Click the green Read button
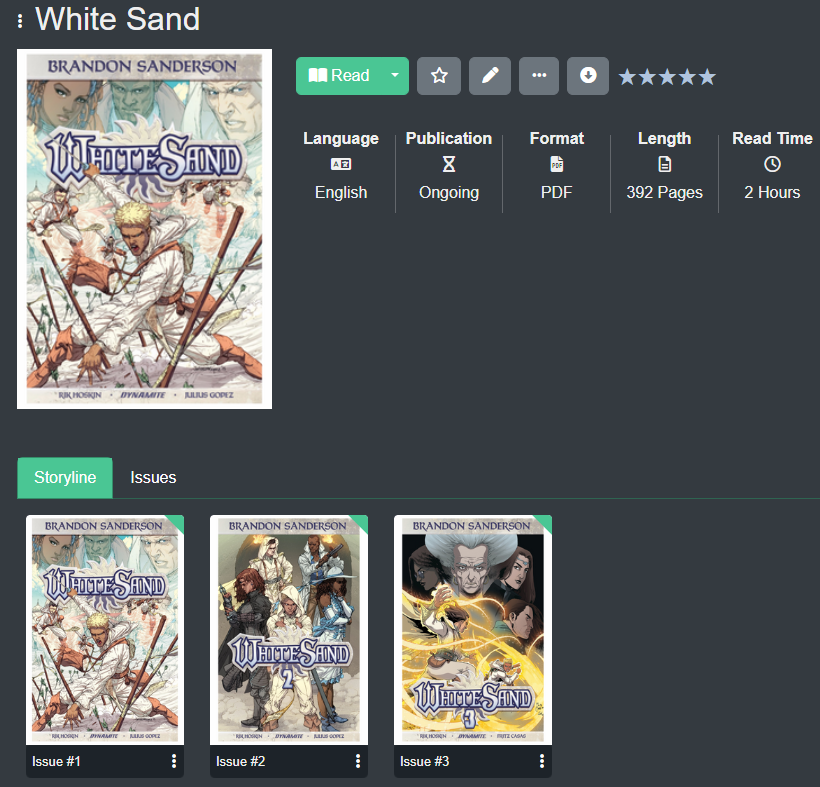 (339, 76)
